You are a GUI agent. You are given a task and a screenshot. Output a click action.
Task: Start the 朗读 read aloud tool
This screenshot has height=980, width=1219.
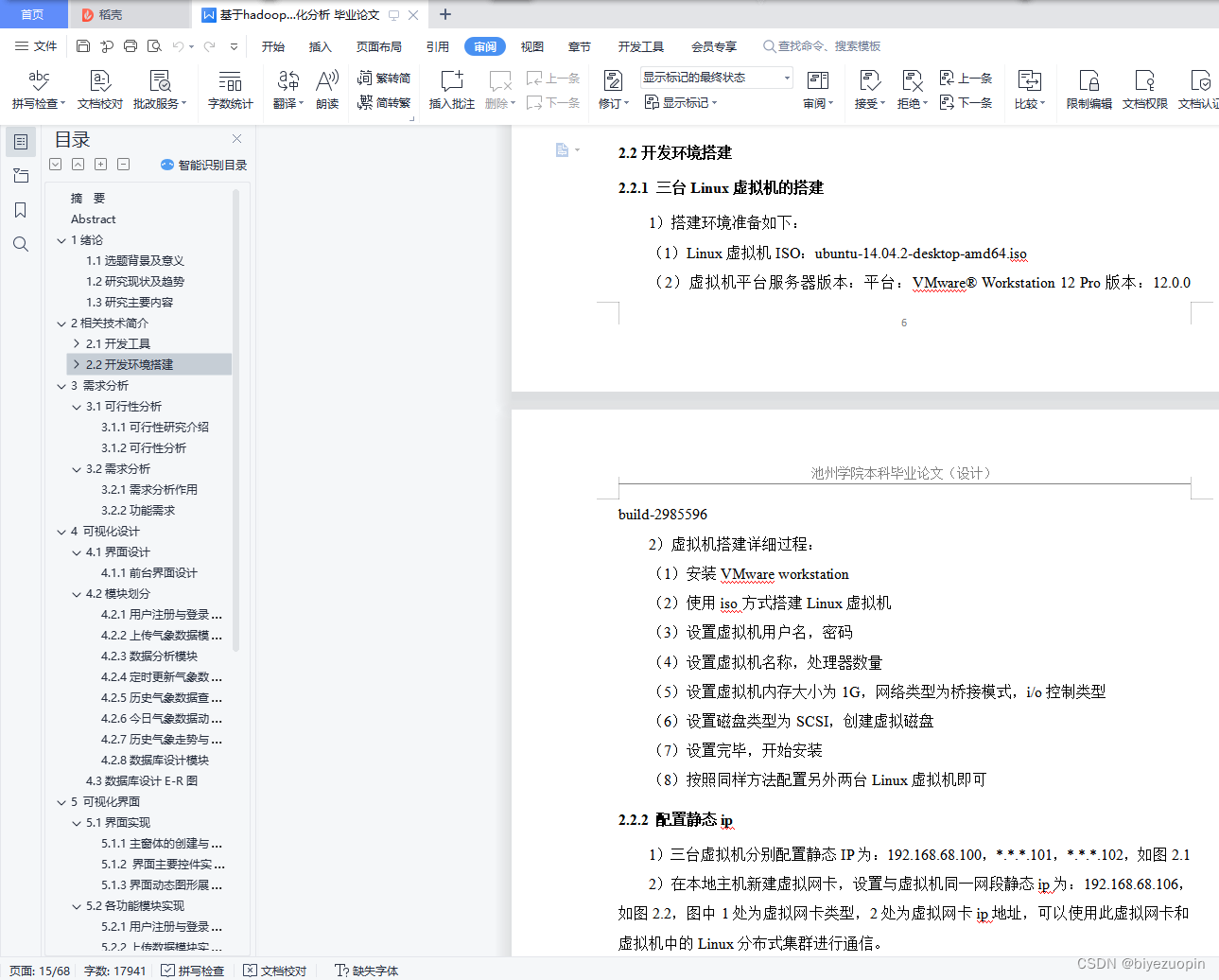pos(327,90)
